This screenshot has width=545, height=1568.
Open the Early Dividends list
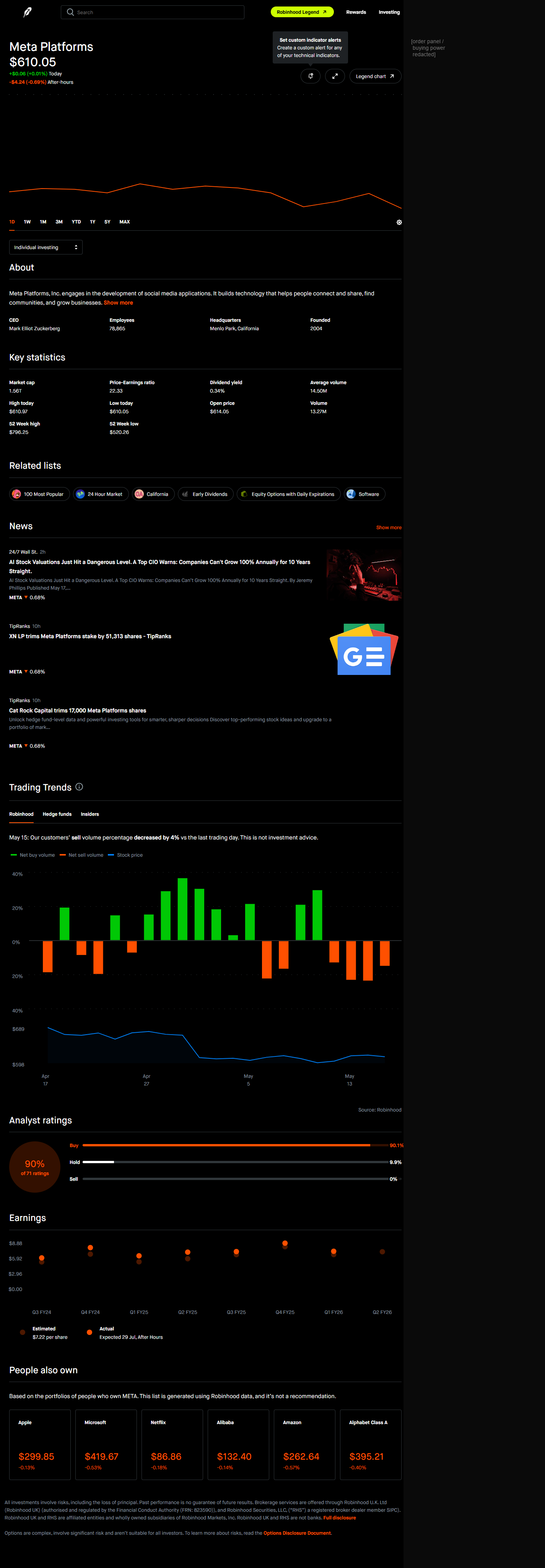[206, 494]
